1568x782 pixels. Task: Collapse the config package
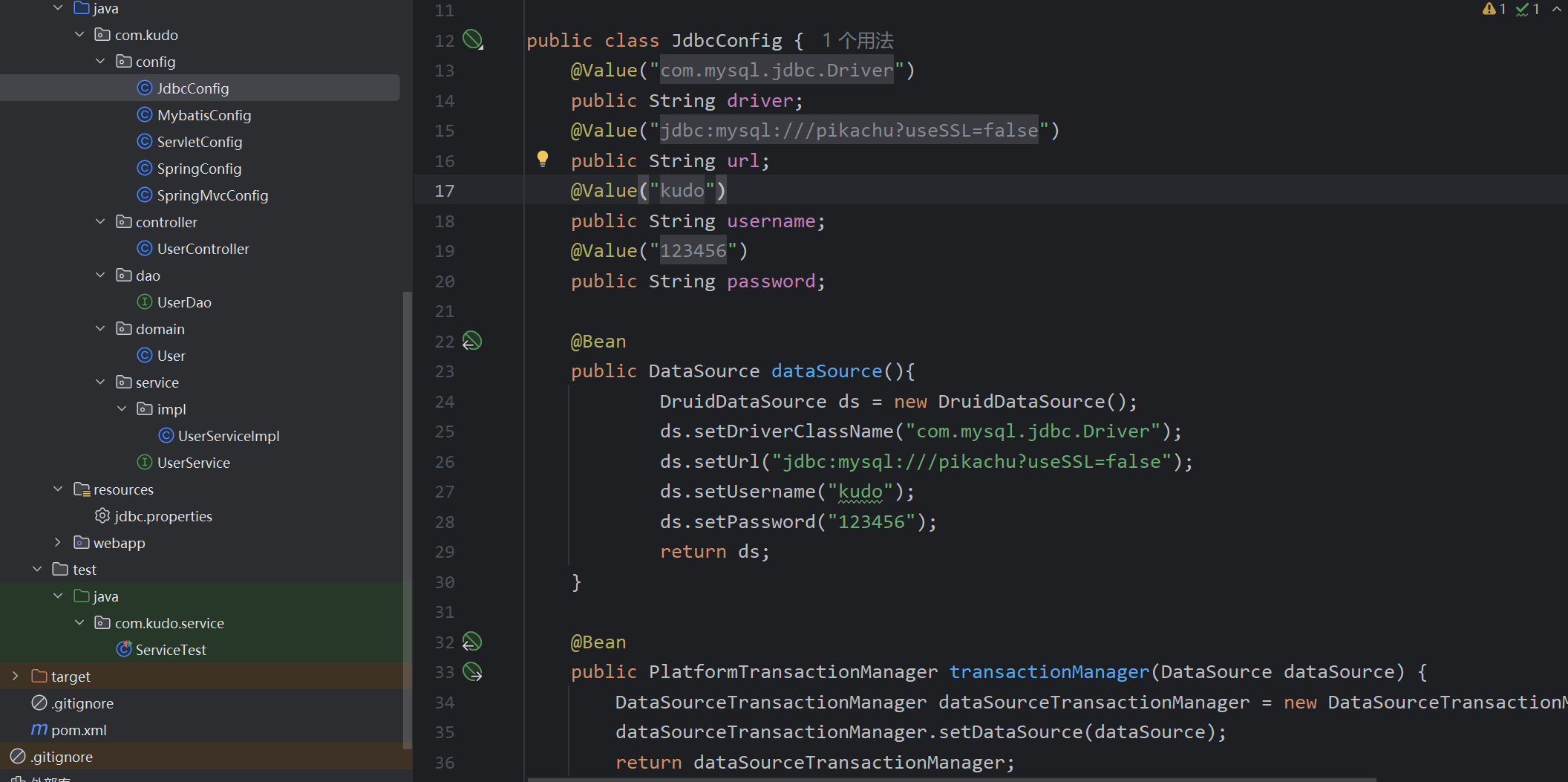click(x=100, y=62)
